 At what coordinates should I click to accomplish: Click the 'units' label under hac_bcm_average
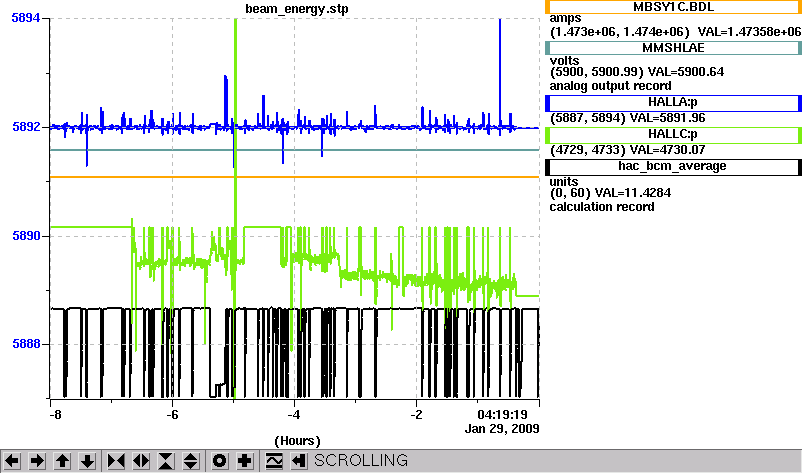click(564, 182)
